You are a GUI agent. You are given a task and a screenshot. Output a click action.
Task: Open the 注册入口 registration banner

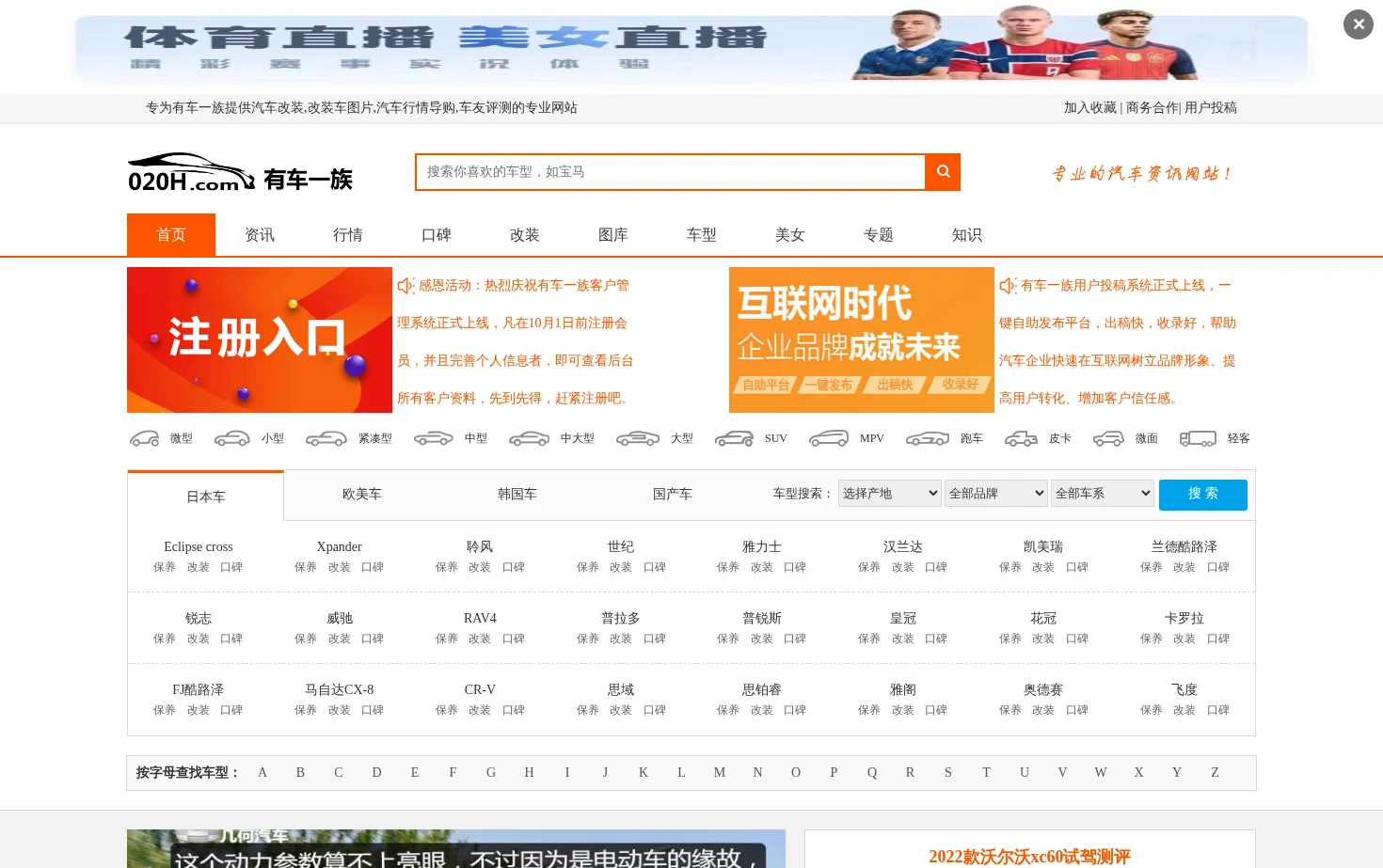tap(260, 340)
